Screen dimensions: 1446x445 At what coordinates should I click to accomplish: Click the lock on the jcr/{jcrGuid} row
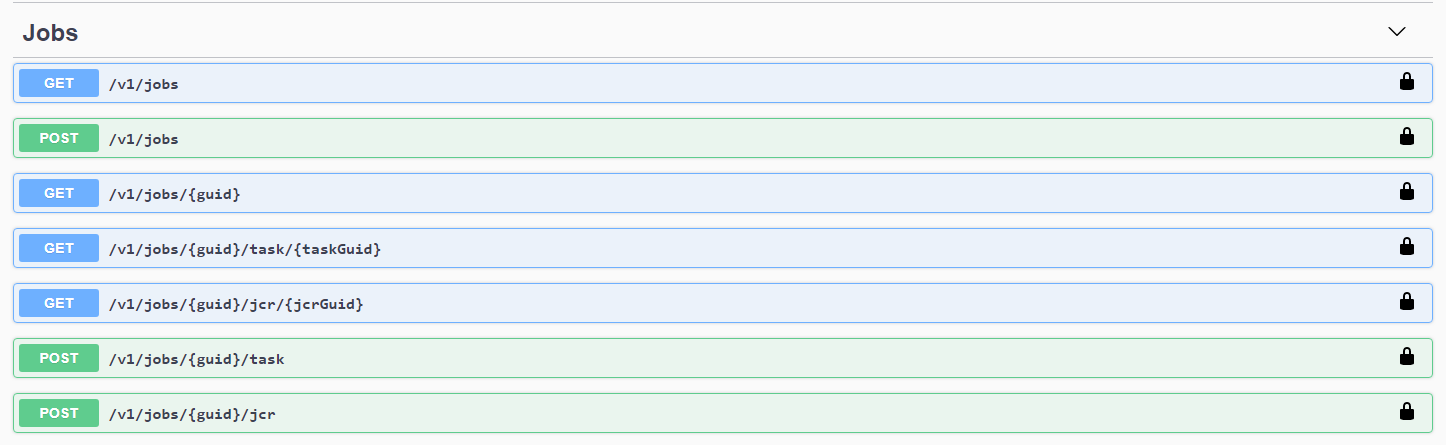tap(1406, 302)
